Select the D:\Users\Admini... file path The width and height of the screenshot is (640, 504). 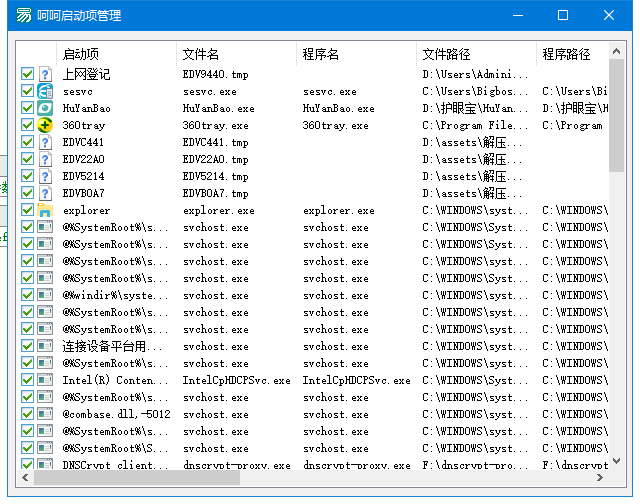pyautogui.click(x=475, y=74)
